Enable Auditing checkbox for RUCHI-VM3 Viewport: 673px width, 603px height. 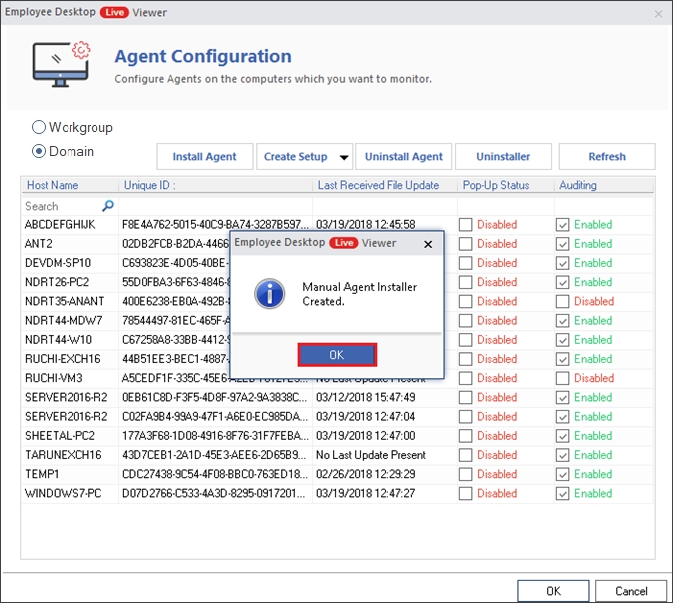tap(563, 378)
